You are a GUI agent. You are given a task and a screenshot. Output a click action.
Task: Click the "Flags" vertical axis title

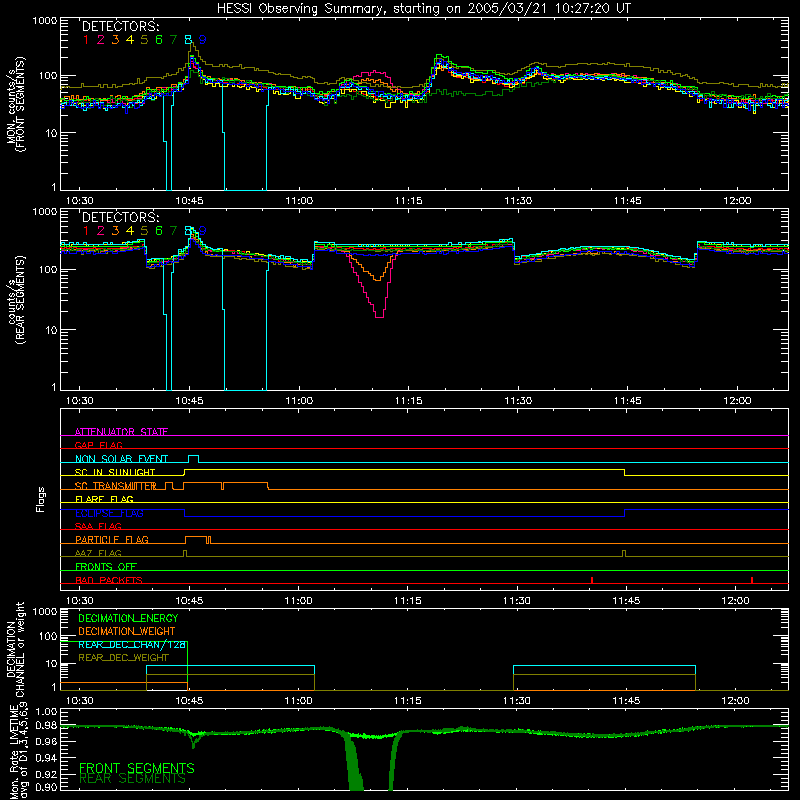click(41, 499)
